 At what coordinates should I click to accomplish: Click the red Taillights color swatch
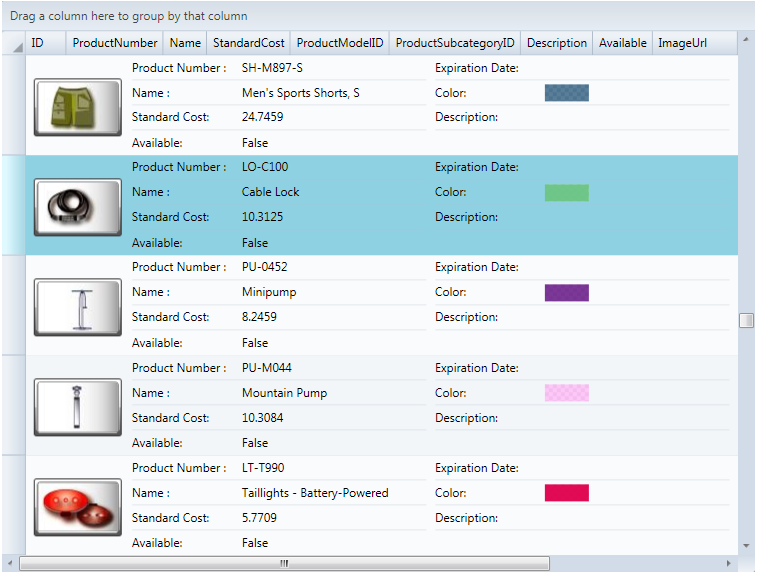click(566, 493)
